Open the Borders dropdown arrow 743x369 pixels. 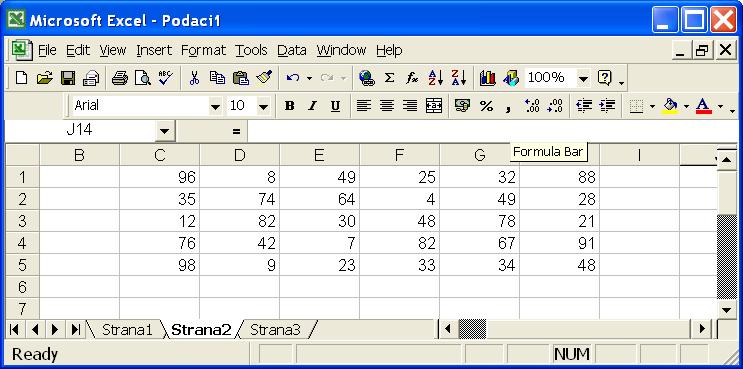pyautogui.click(x=652, y=107)
